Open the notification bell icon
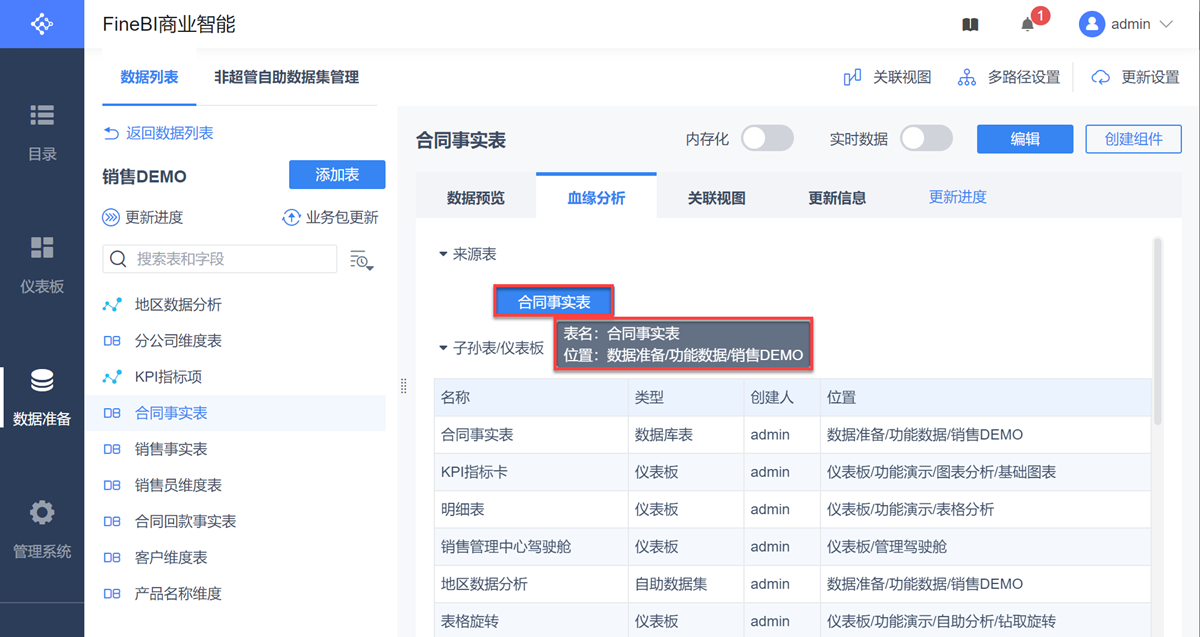This screenshot has width=1200, height=637. pos(1028,24)
